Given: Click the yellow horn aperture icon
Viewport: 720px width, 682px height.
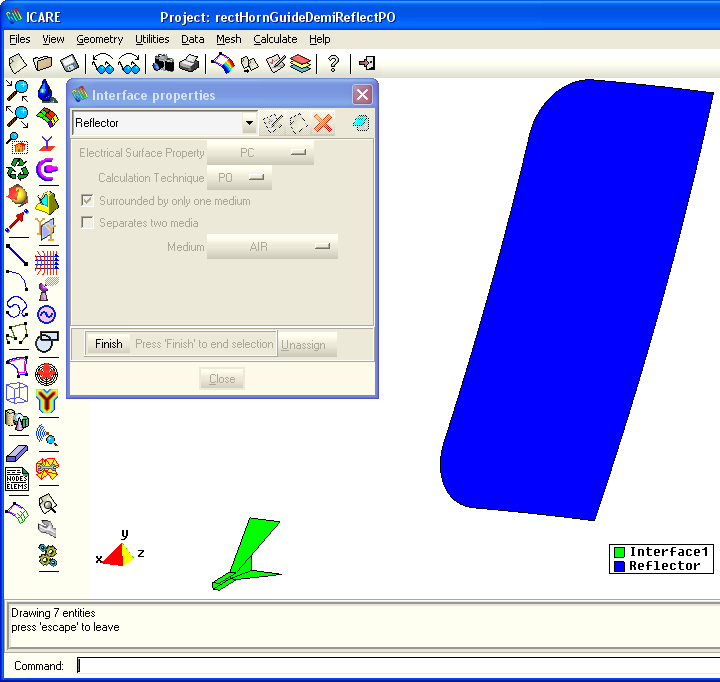Looking at the screenshot, I should click(x=47, y=203).
